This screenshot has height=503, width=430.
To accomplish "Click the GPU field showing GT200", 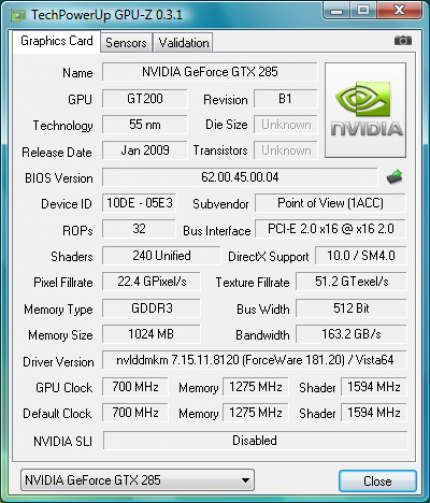I will 145,98.
